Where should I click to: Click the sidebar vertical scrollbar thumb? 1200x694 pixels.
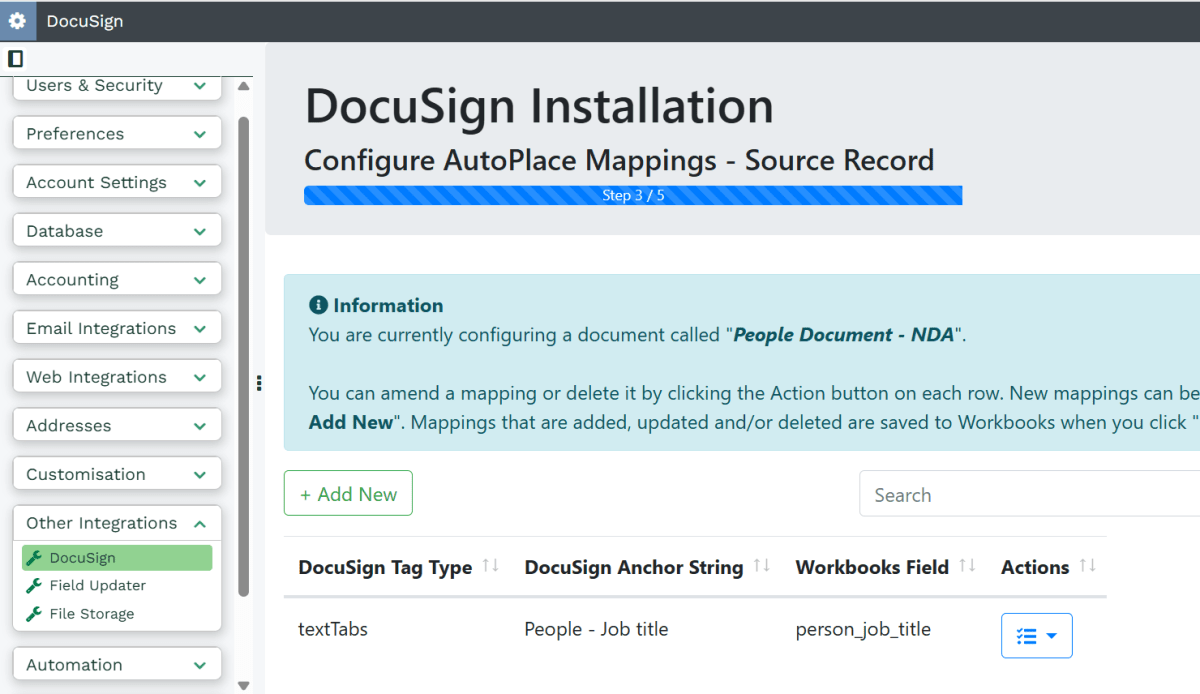click(x=243, y=357)
